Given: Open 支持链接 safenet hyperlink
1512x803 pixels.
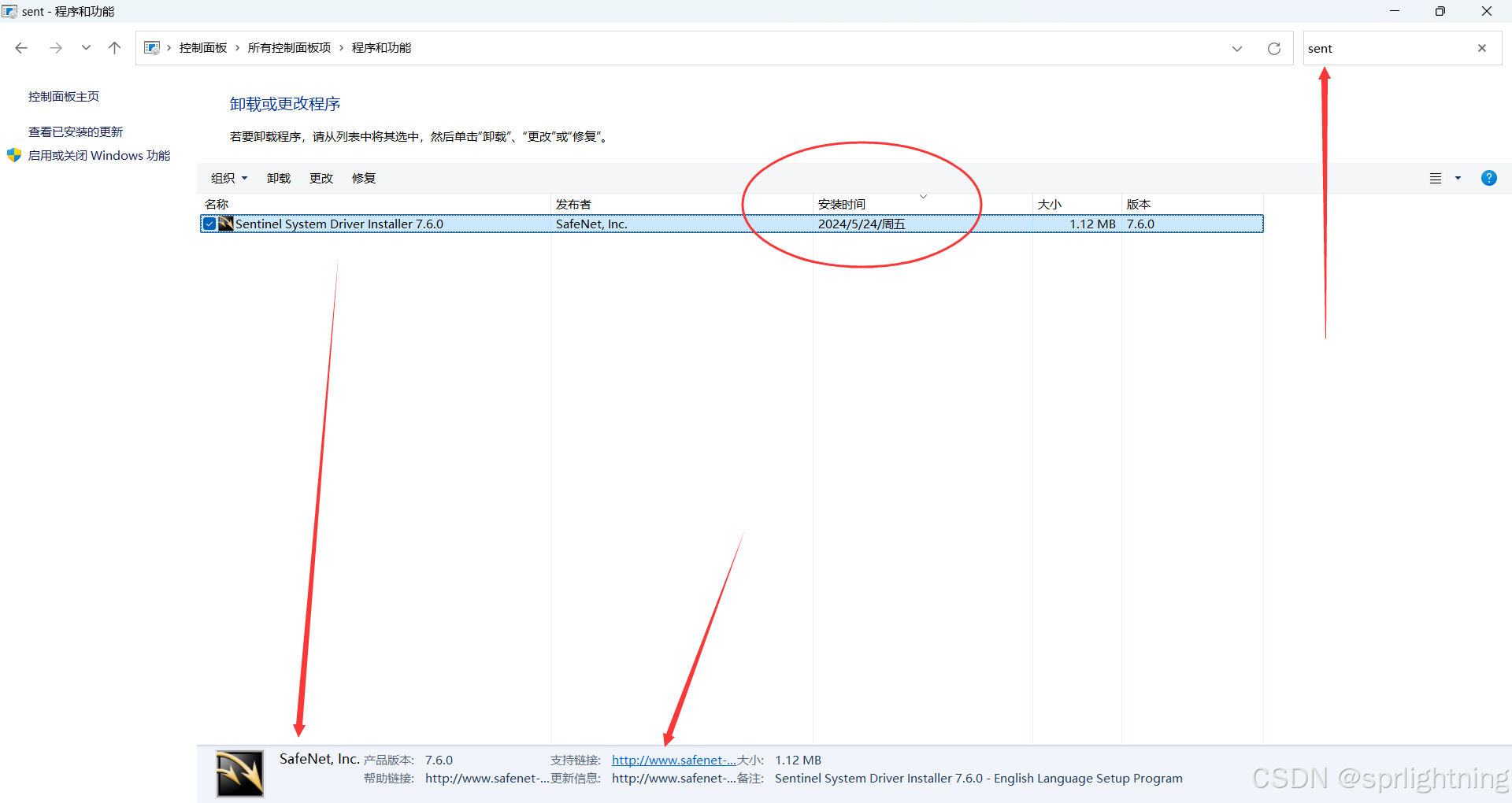Looking at the screenshot, I should tap(673, 760).
